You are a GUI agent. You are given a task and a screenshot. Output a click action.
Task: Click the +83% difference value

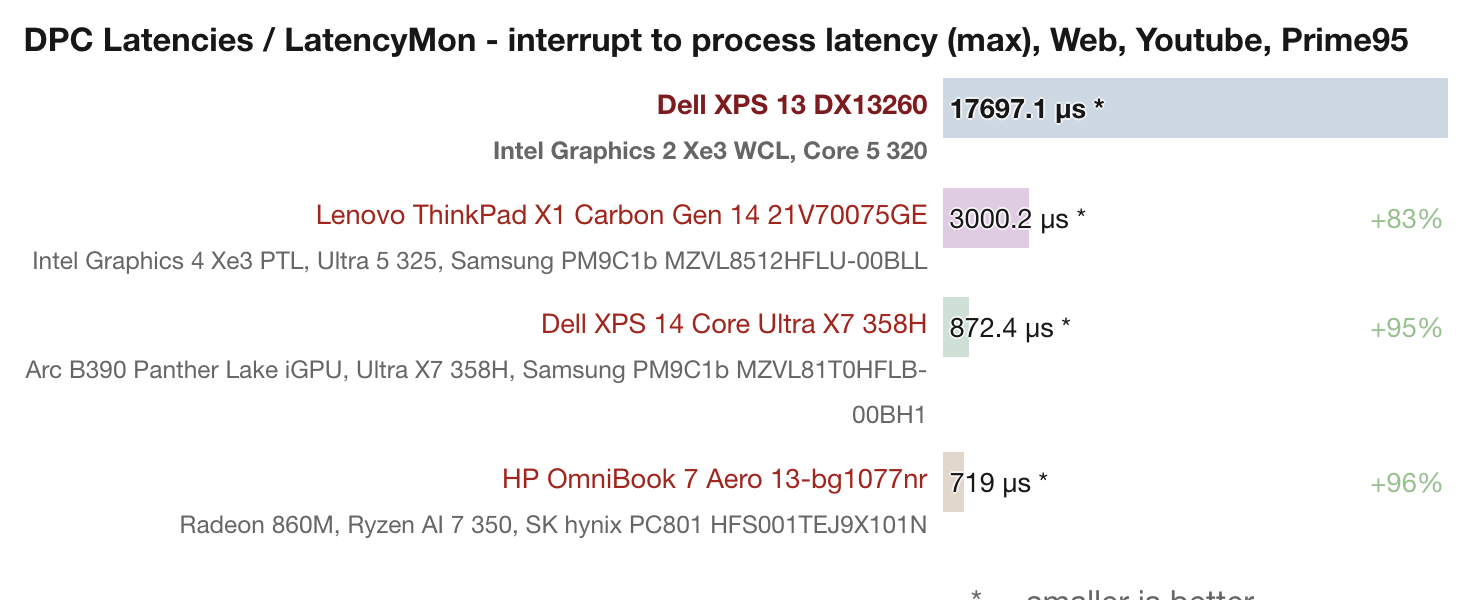pos(1406,220)
